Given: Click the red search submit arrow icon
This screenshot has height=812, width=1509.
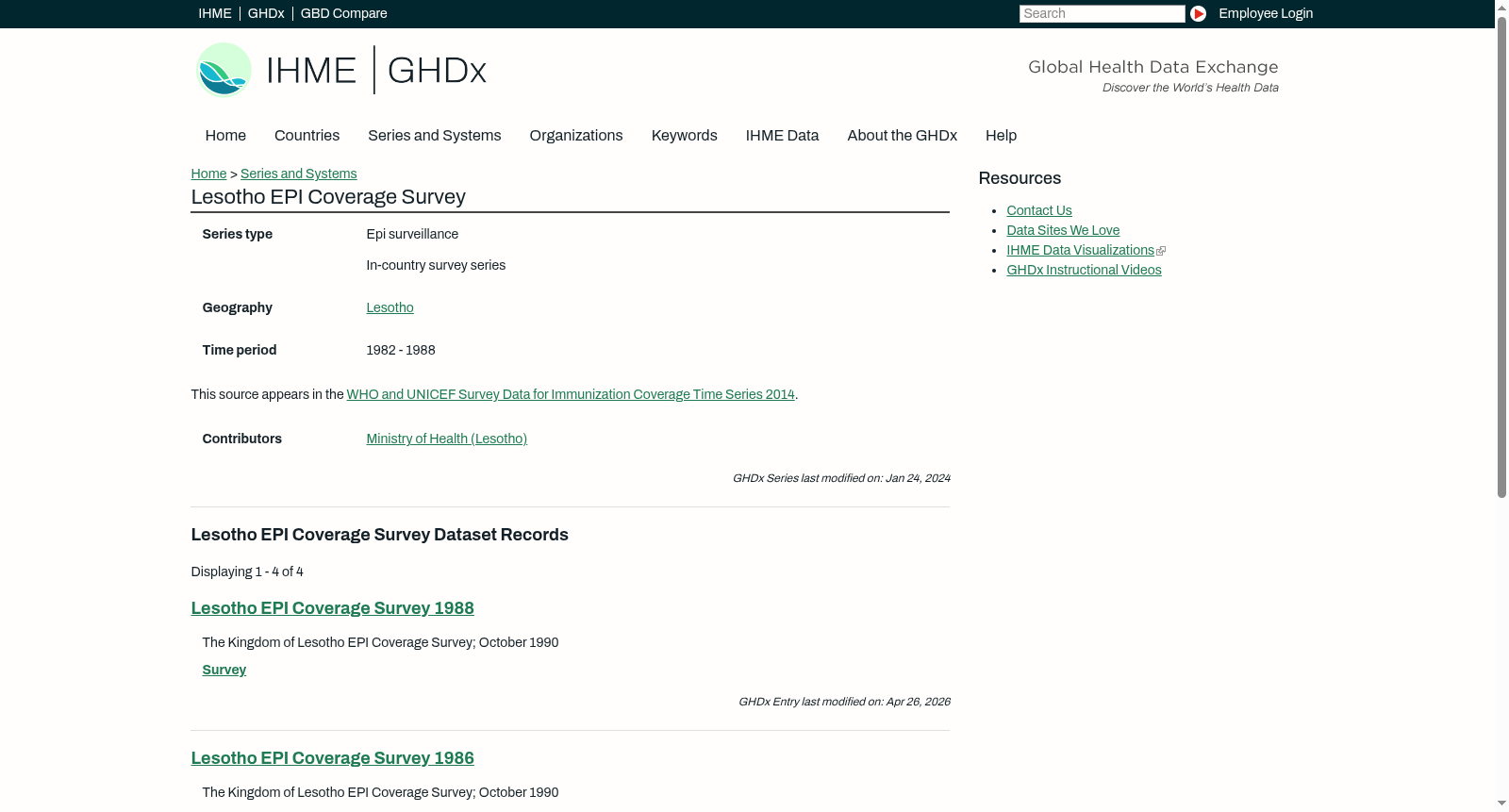Looking at the screenshot, I should click(x=1198, y=13).
